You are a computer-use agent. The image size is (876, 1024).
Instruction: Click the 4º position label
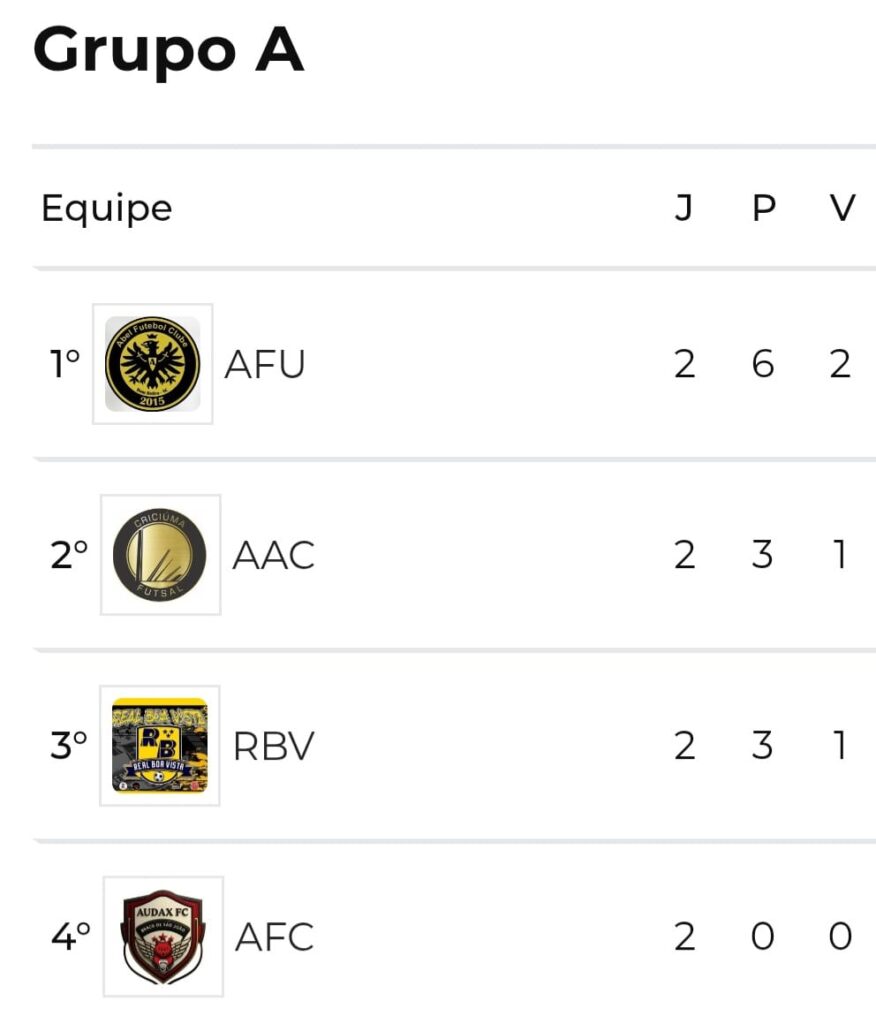pyautogui.click(x=70, y=937)
